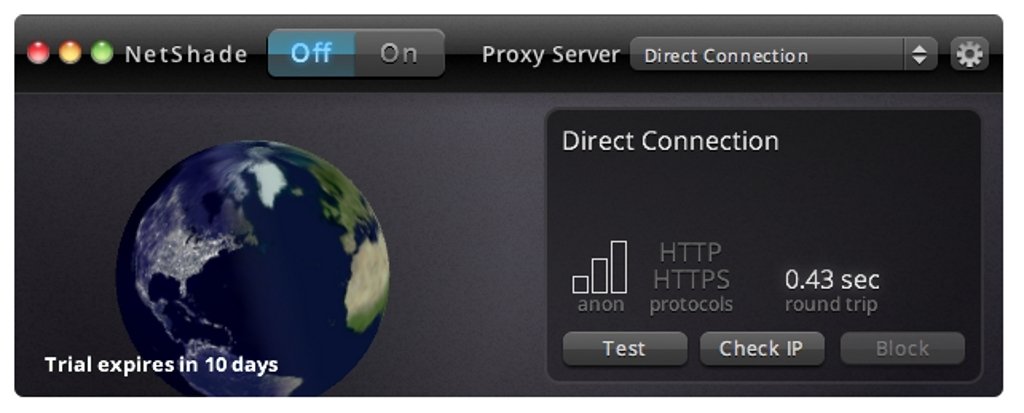Click the HTTP HTTPS protocols indicator

point(691,277)
